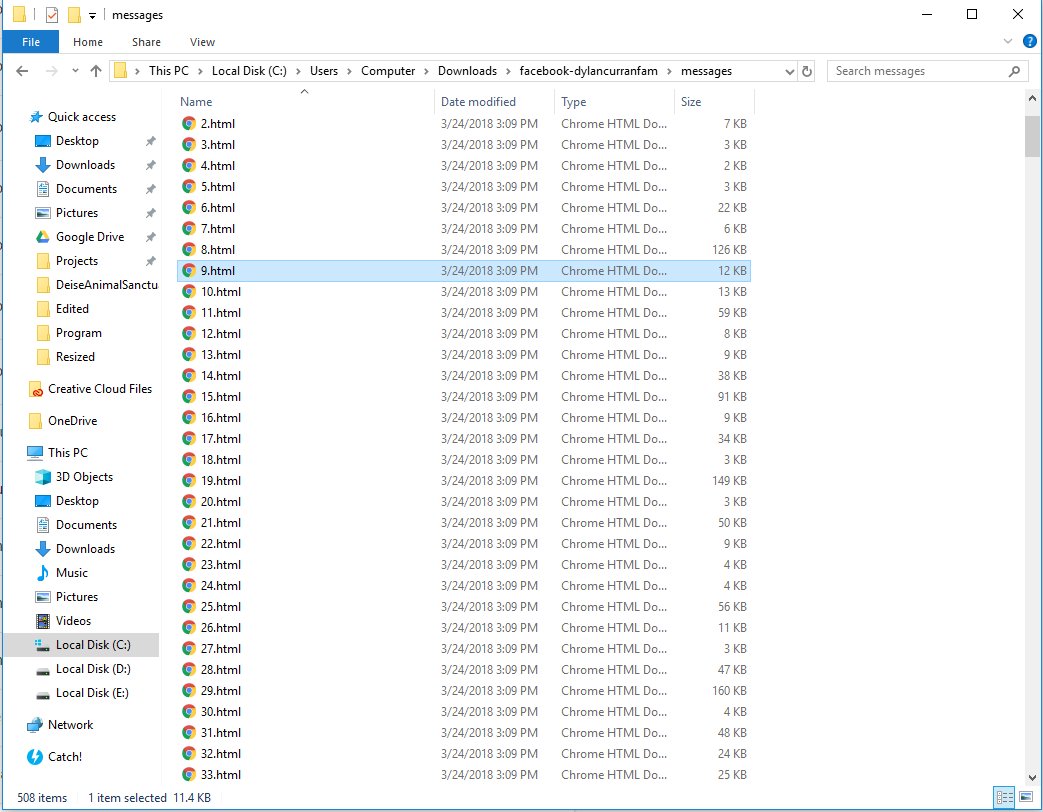Viewport: 1043px width, 812px height.
Task: Click the file list scrollbar down arrow
Action: point(1032,777)
